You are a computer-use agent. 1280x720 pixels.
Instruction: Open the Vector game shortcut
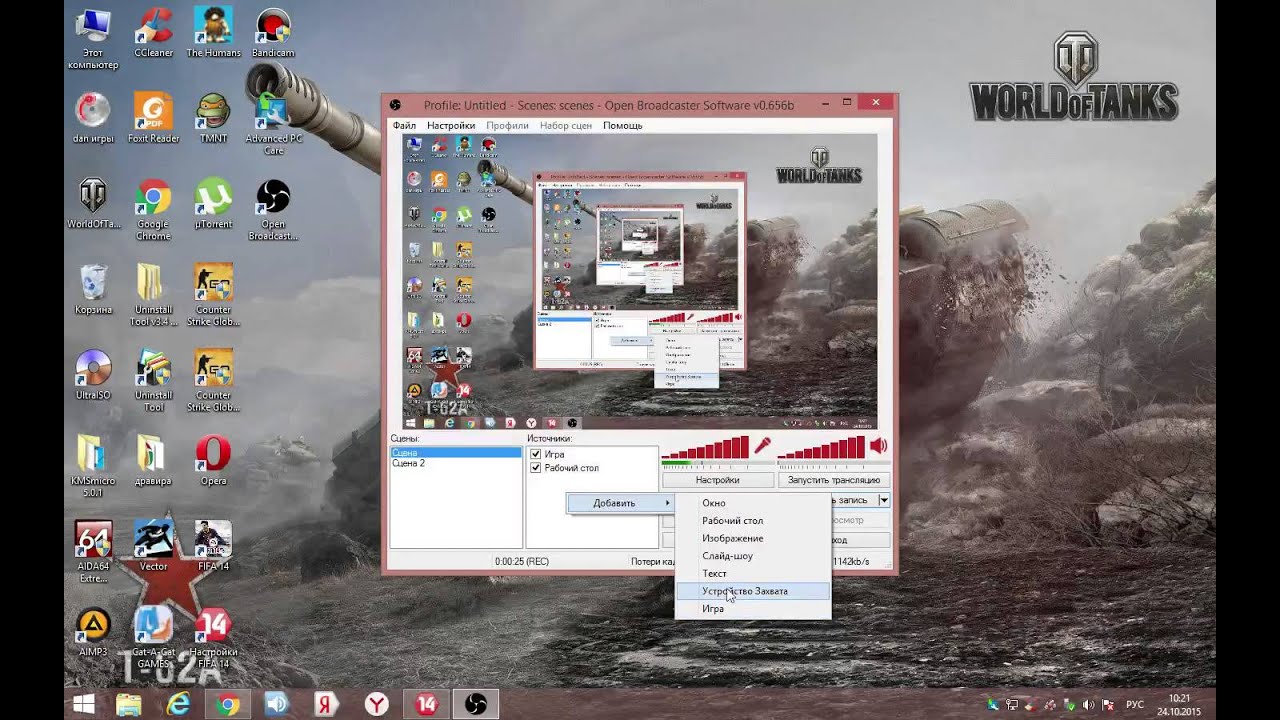[153, 546]
